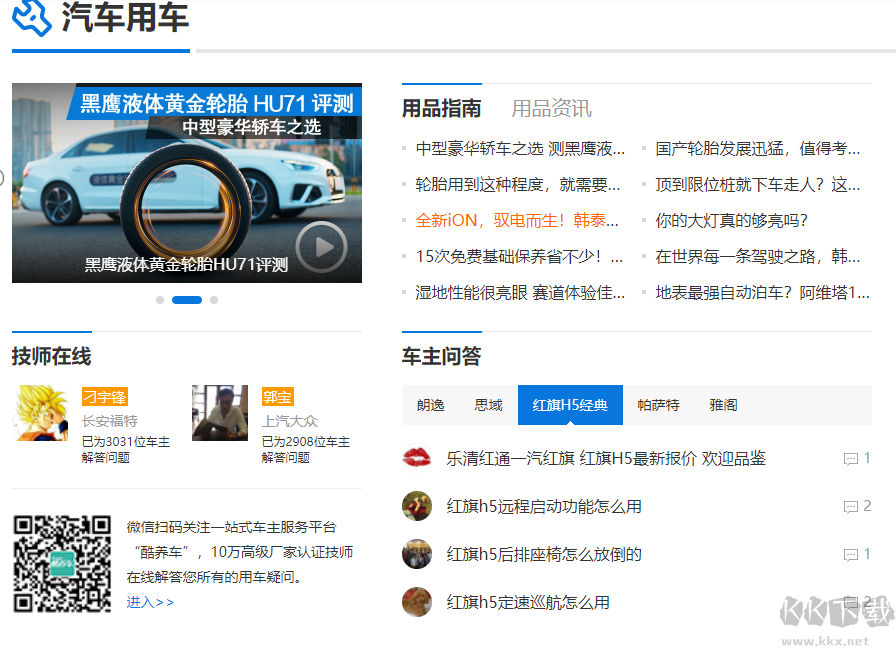Select the 朗逸 tab in 车主问答

click(x=431, y=405)
